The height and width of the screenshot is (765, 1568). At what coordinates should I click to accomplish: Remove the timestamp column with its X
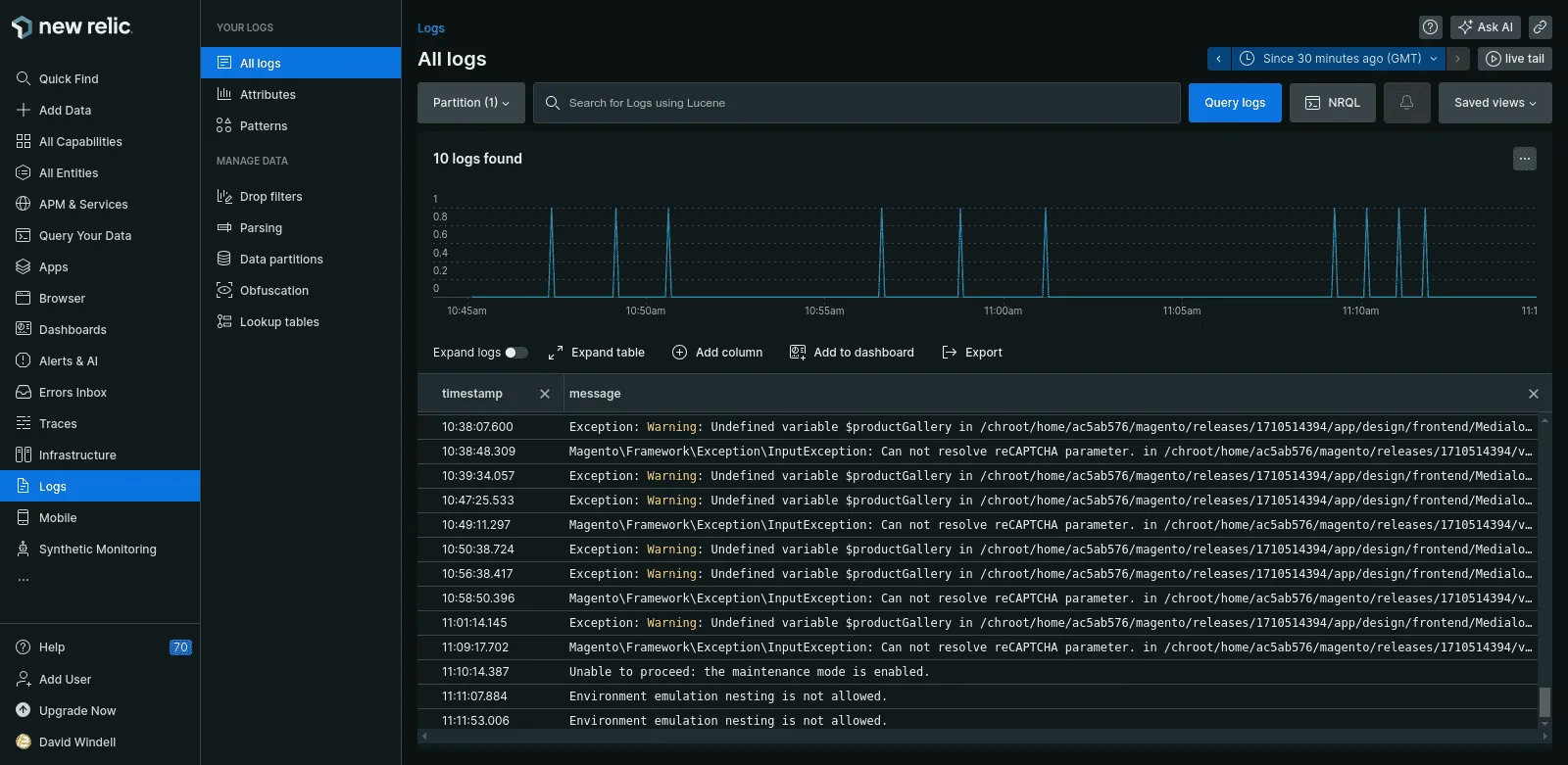click(545, 394)
